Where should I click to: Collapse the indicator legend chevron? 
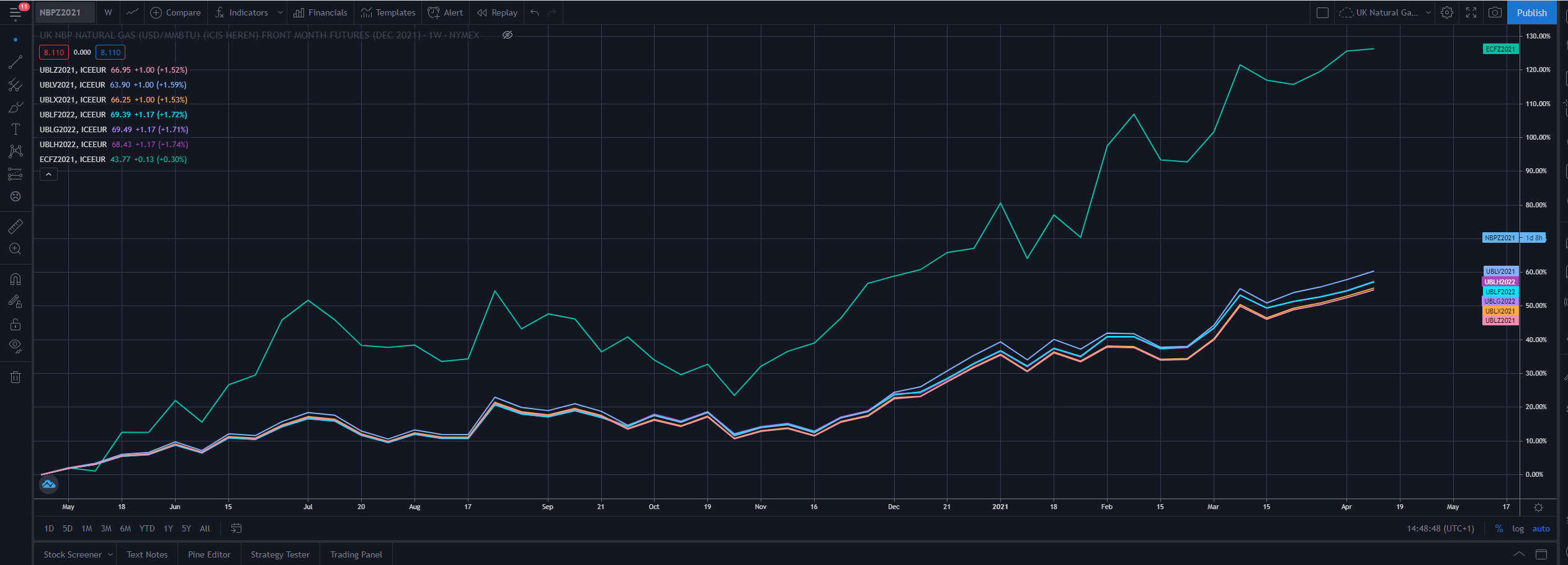pyautogui.click(x=48, y=174)
